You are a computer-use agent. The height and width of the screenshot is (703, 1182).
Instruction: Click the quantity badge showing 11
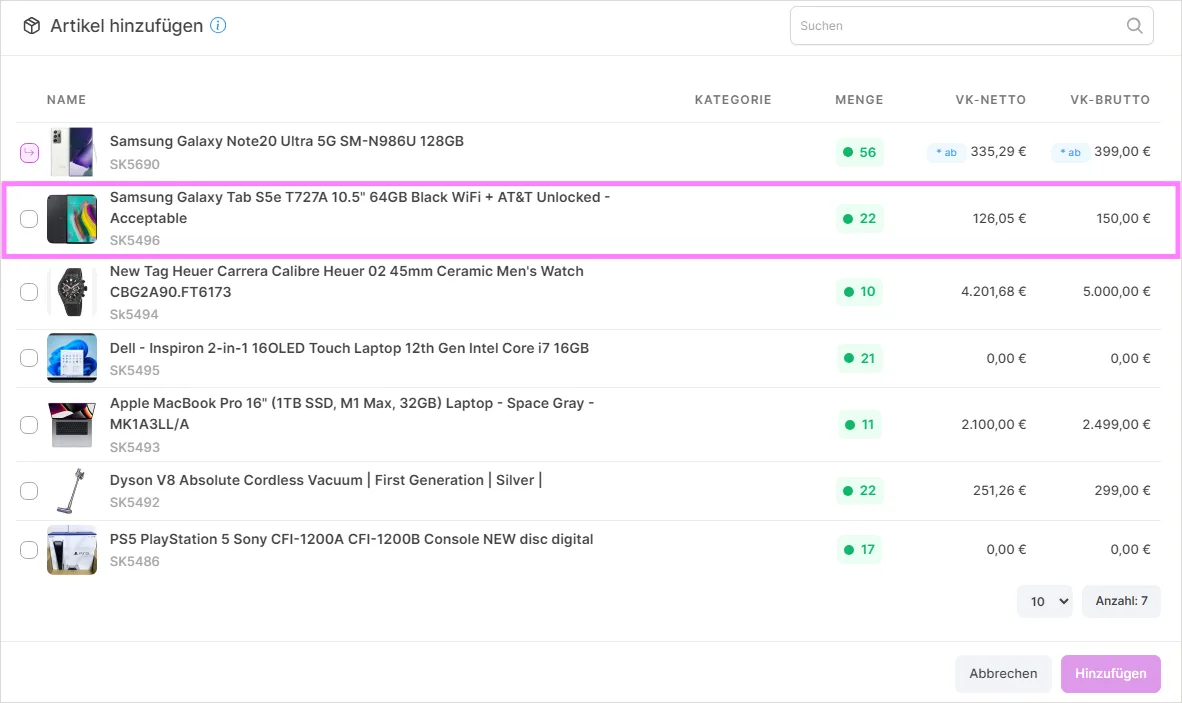[x=859, y=425]
